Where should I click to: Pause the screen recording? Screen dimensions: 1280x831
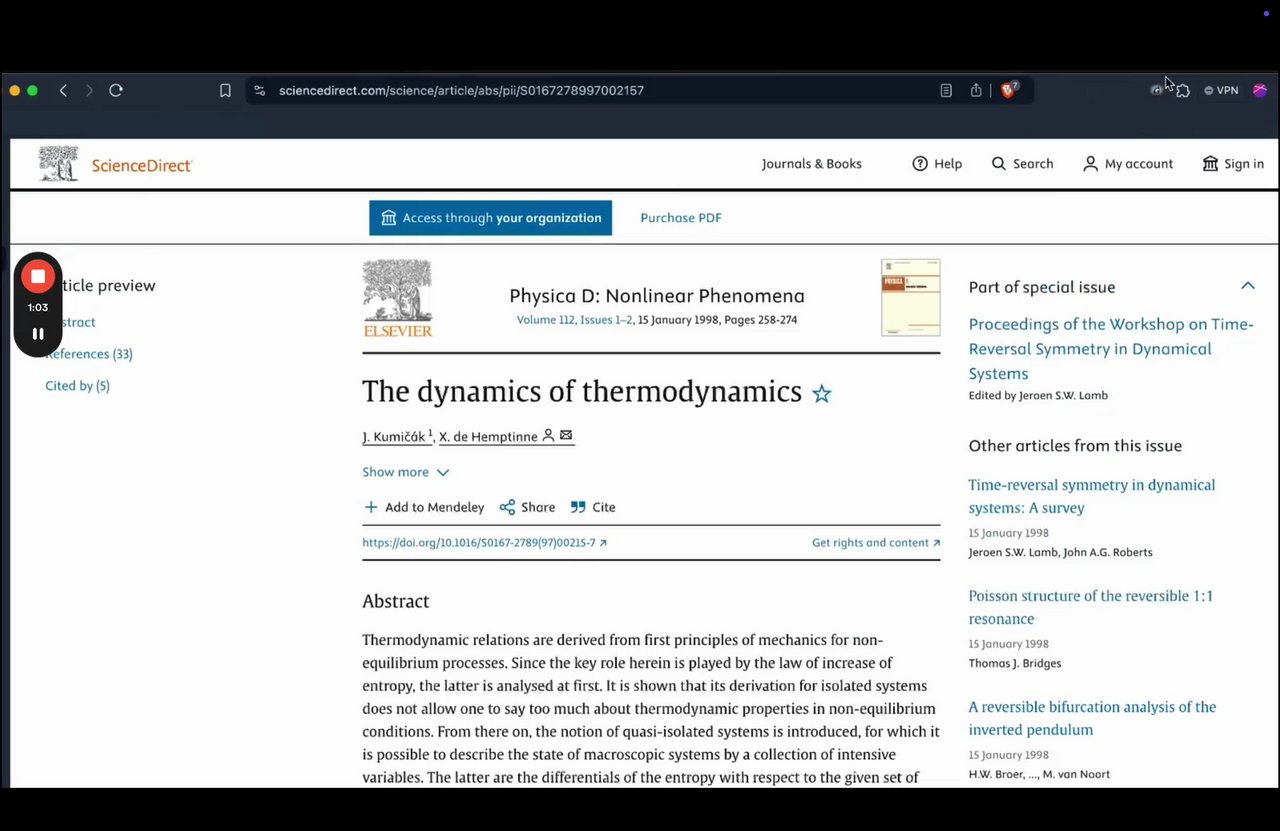click(x=38, y=334)
